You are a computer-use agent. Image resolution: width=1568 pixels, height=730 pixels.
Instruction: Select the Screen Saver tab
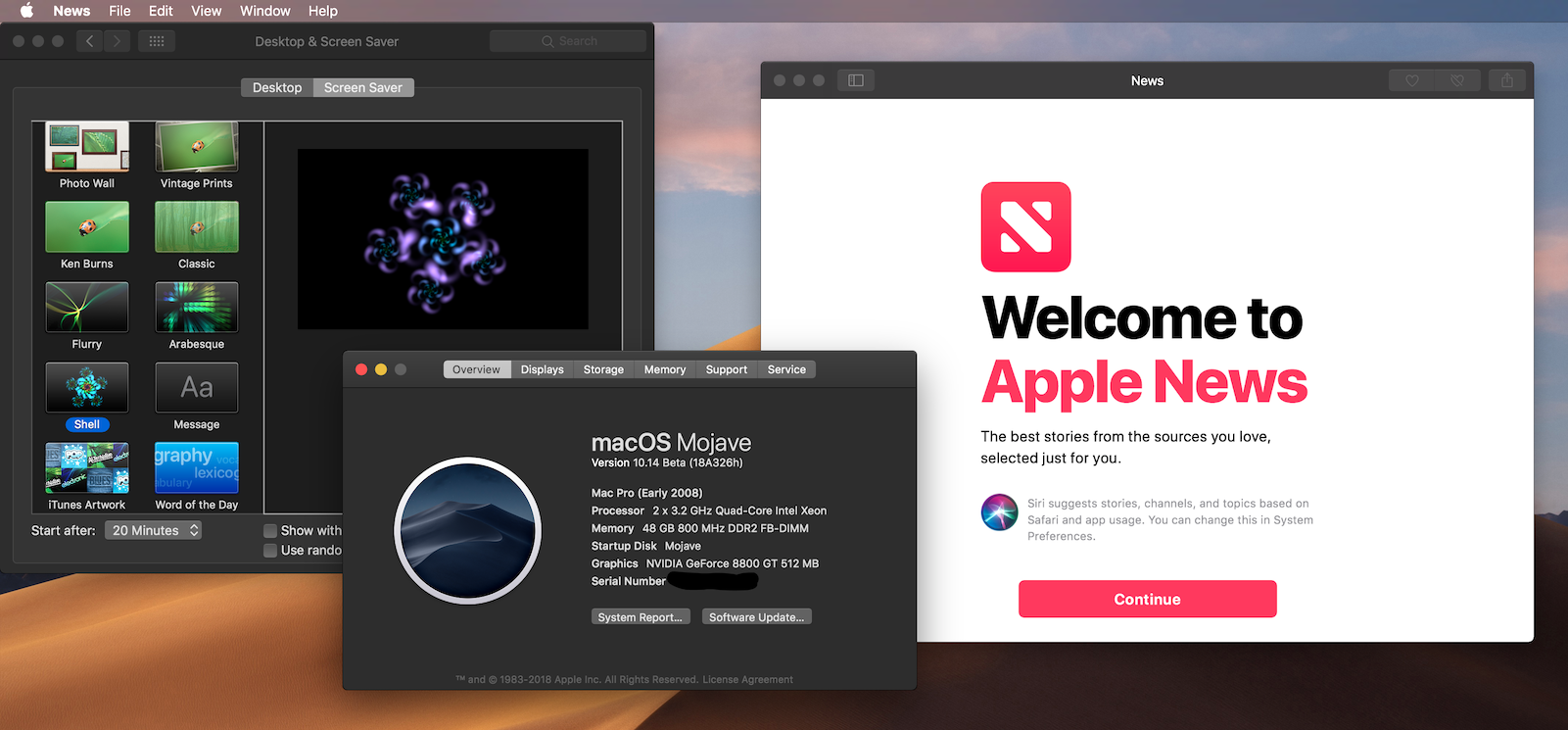(363, 87)
